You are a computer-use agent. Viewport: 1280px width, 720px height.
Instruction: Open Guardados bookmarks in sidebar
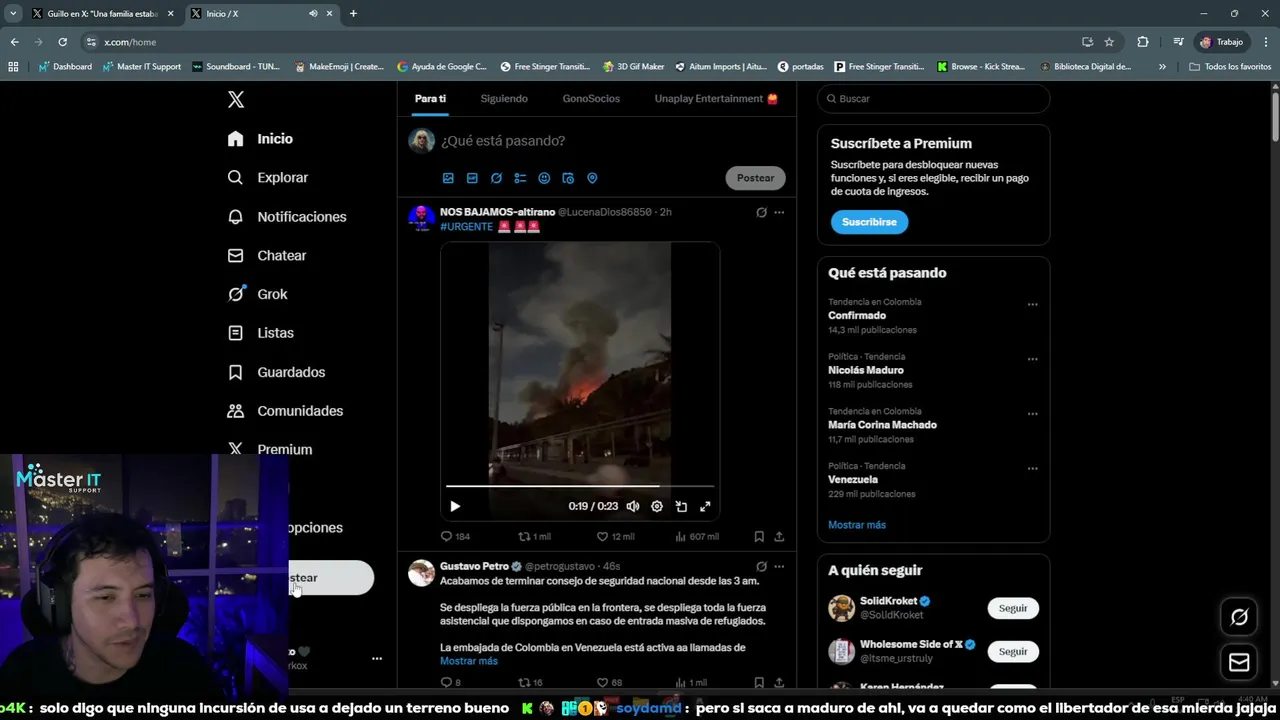click(276, 372)
